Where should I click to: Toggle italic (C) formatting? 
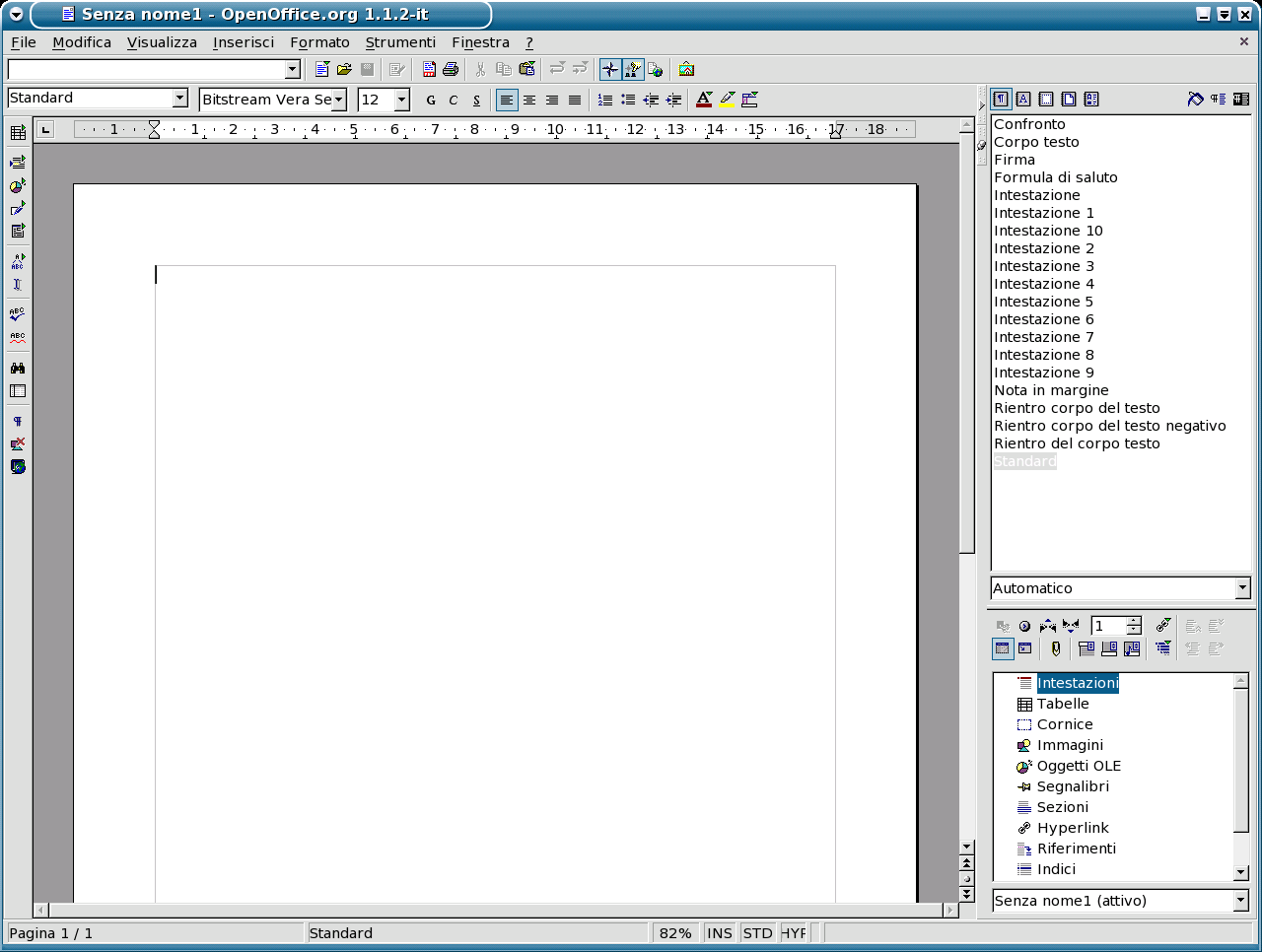click(x=454, y=100)
